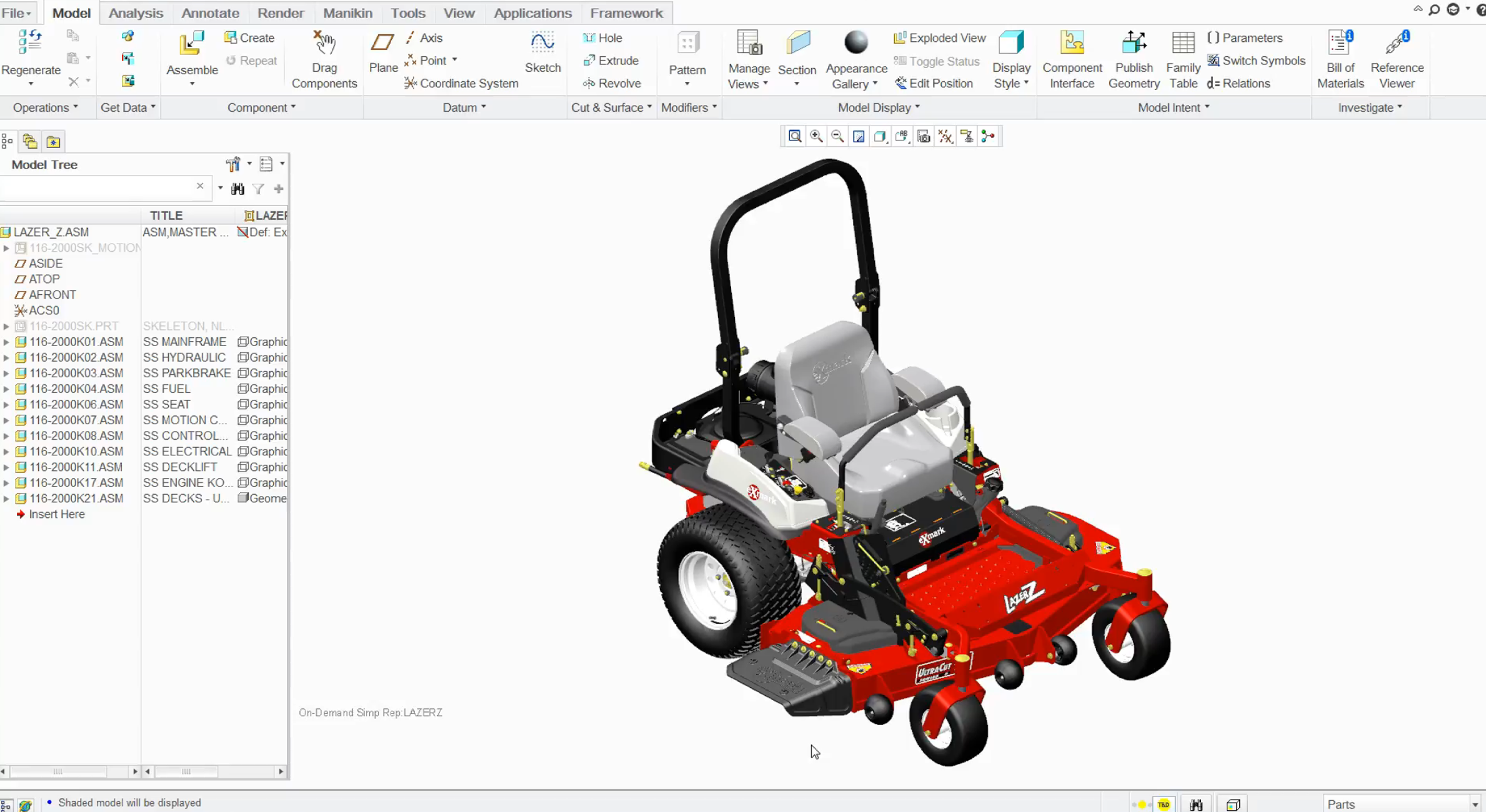The image size is (1486, 812).
Task: Click the funnel filter icon in Model Tree
Action: pyautogui.click(x=258, y=189)
